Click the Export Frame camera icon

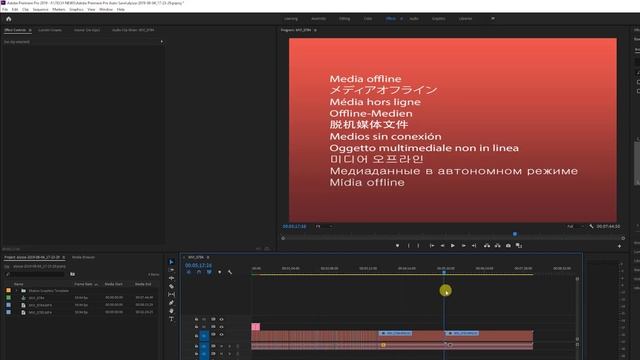(508, 246)
